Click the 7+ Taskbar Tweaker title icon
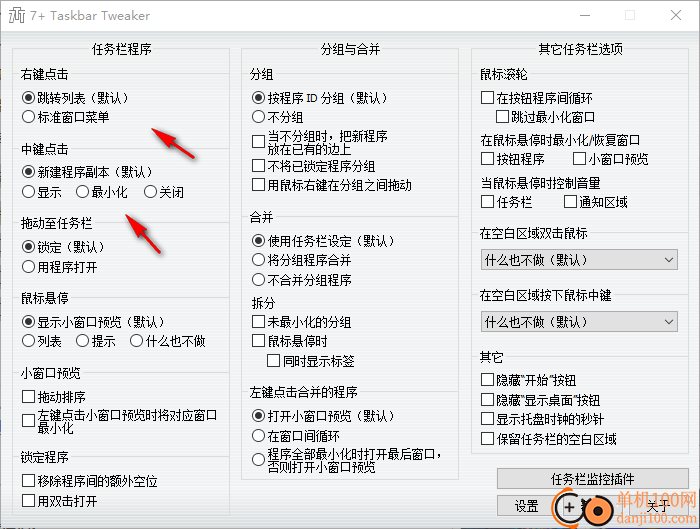 pos(17,16)
